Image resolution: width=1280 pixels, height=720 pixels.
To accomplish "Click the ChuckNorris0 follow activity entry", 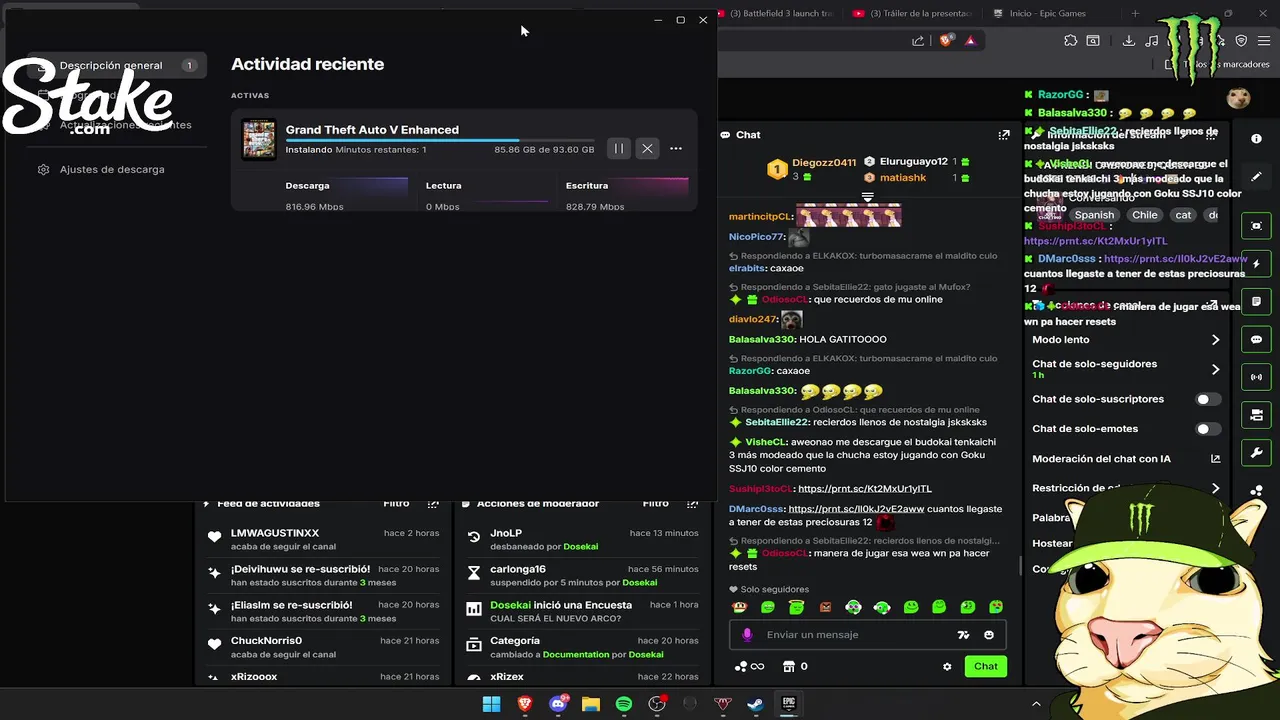I will coord(322,647).
